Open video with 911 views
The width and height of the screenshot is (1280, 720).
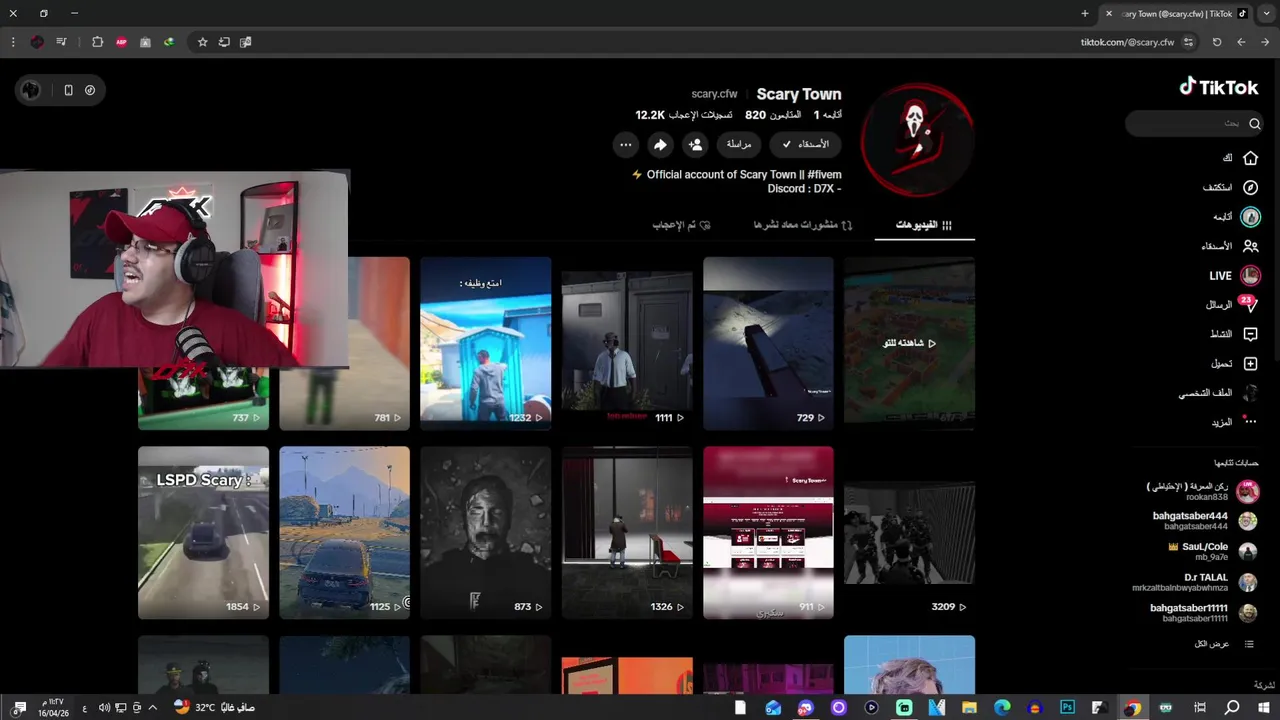(x=768, y=532)
